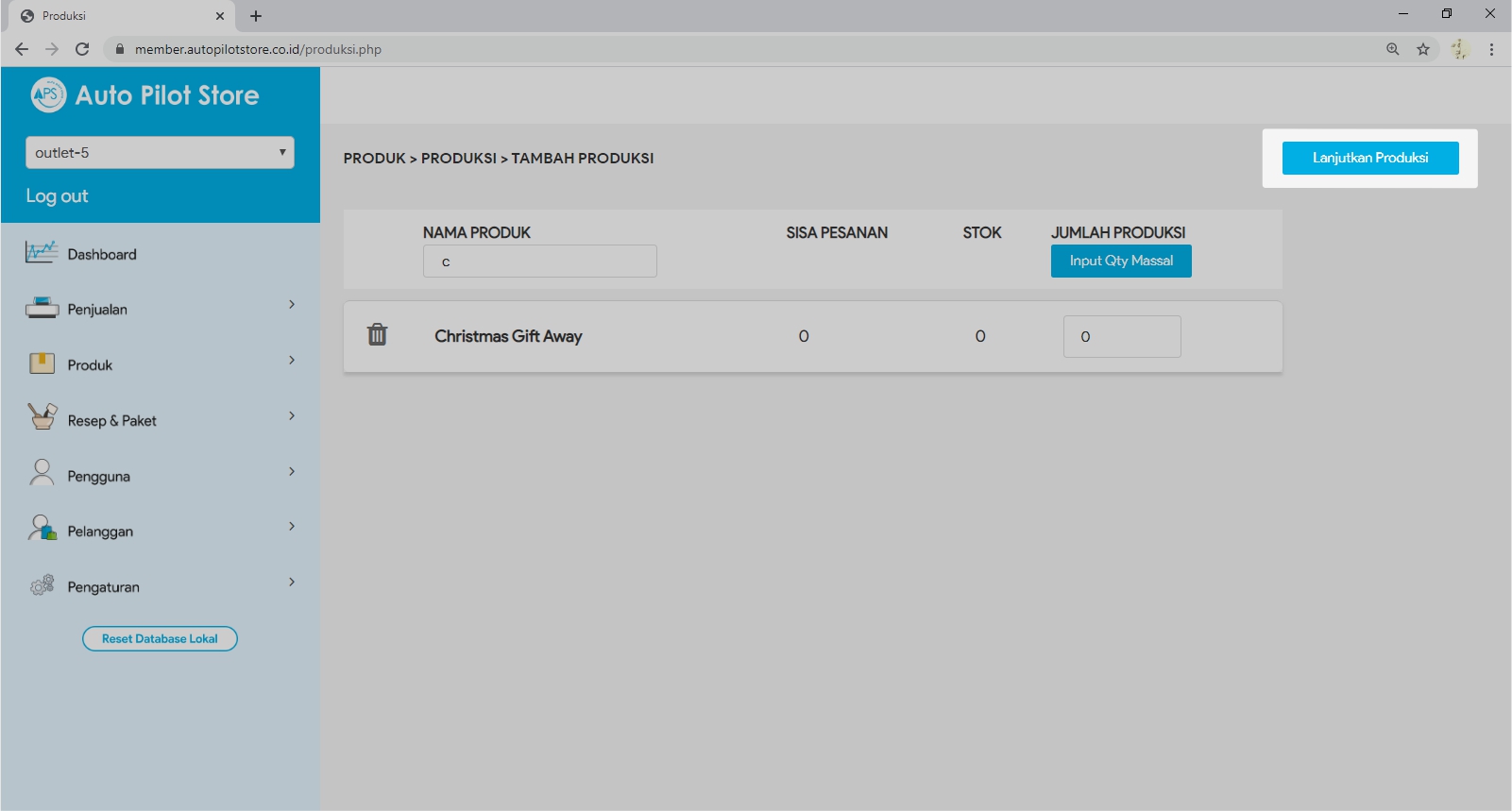The width and height of the screenshot is (1512, 811).
Task: Click the Log out link
Action: pos(57,196)
